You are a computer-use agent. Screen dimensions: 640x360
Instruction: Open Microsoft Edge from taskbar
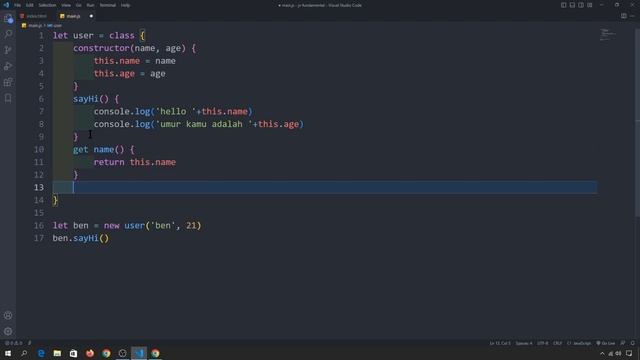pos(41,353)
